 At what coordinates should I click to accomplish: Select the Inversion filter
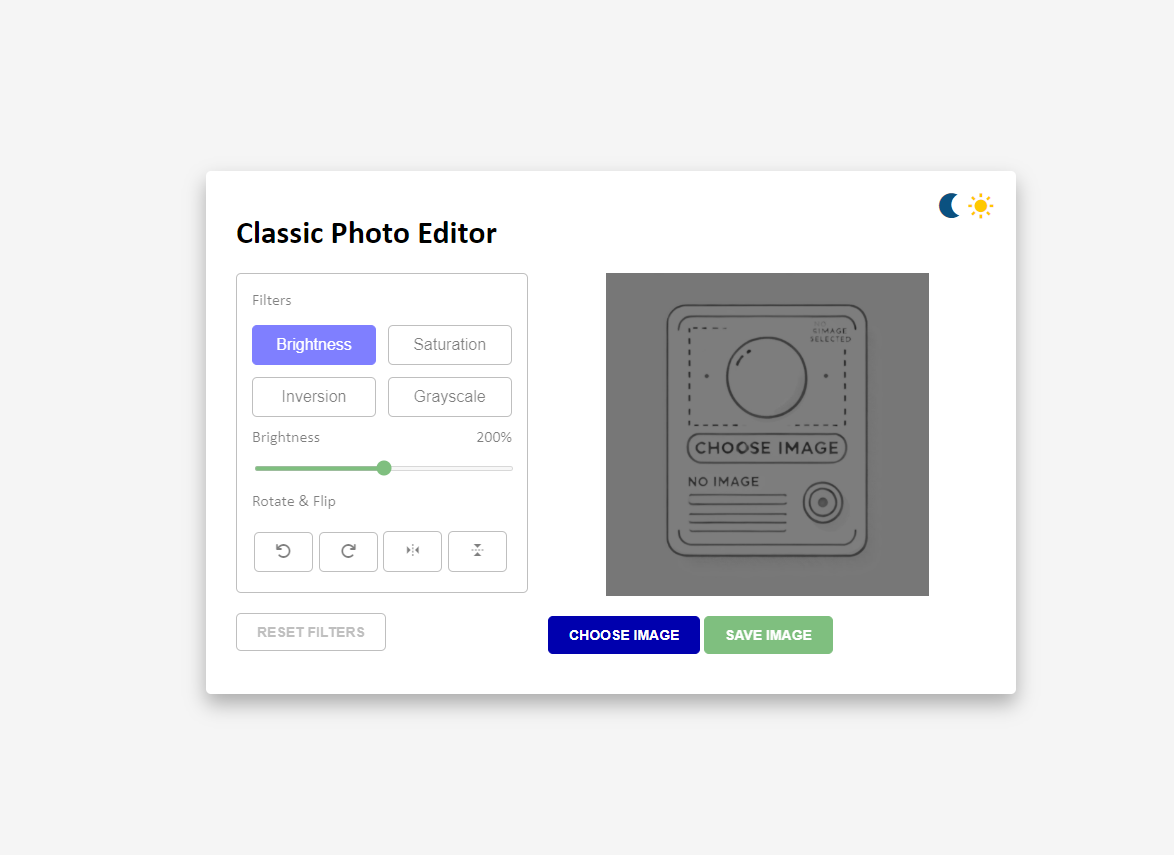314,397
